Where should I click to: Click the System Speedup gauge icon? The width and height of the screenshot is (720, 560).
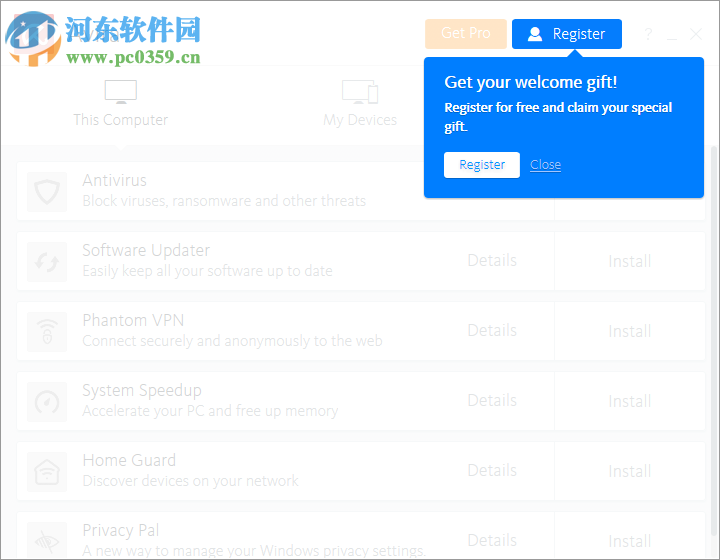pos(47,402)
